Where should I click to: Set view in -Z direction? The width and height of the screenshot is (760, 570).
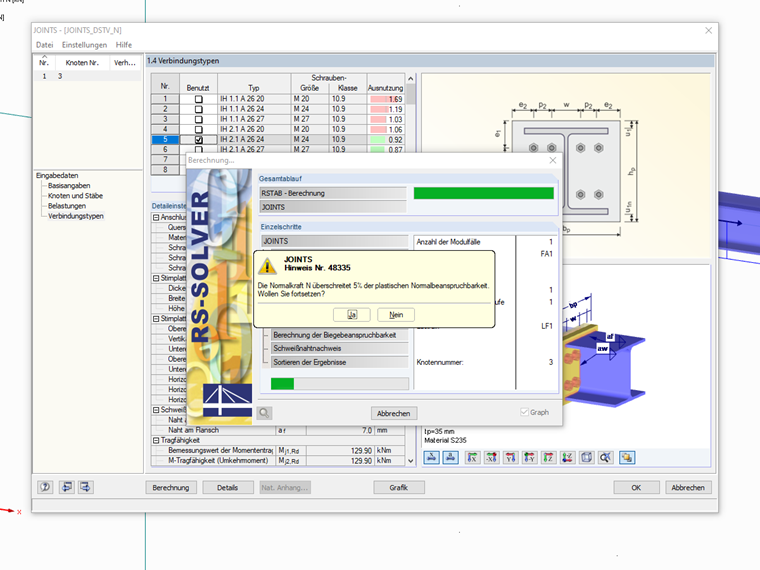coord(567,458)
